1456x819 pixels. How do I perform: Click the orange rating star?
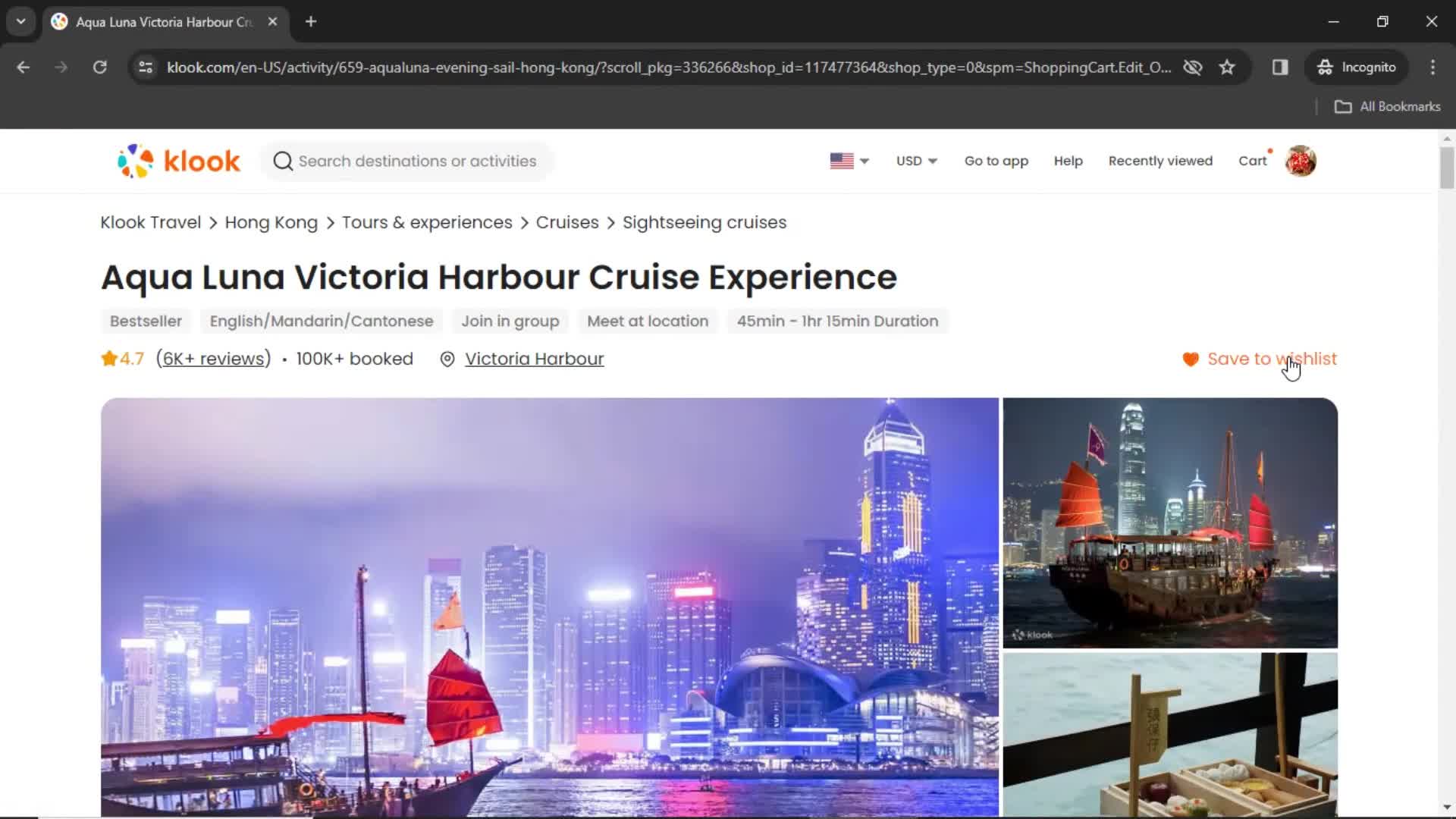click(x=109, y=358)
